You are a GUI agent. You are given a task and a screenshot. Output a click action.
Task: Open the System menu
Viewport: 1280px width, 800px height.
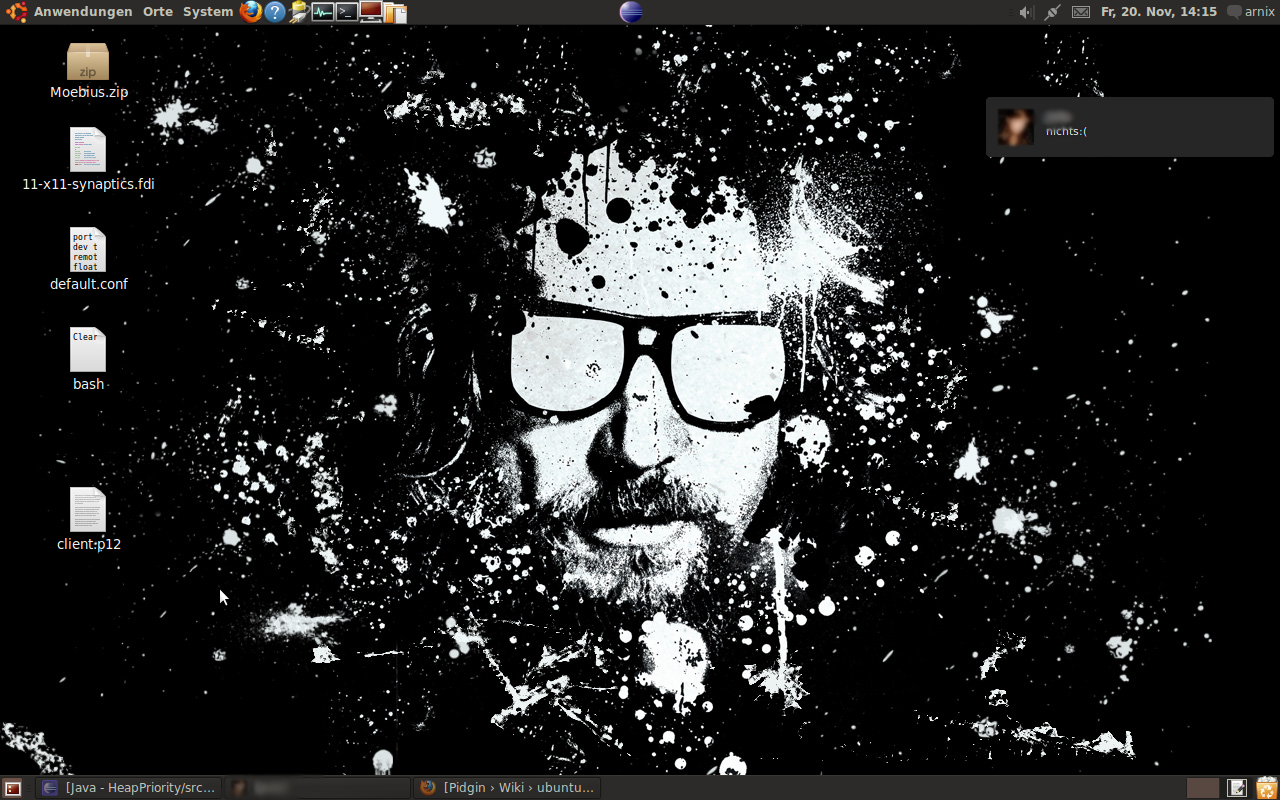(x=208, y=12)
